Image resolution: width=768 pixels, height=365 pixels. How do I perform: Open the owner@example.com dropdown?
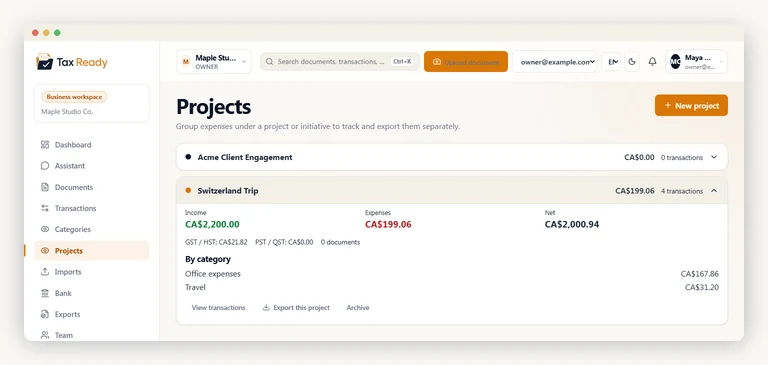[x=554, y=62]
